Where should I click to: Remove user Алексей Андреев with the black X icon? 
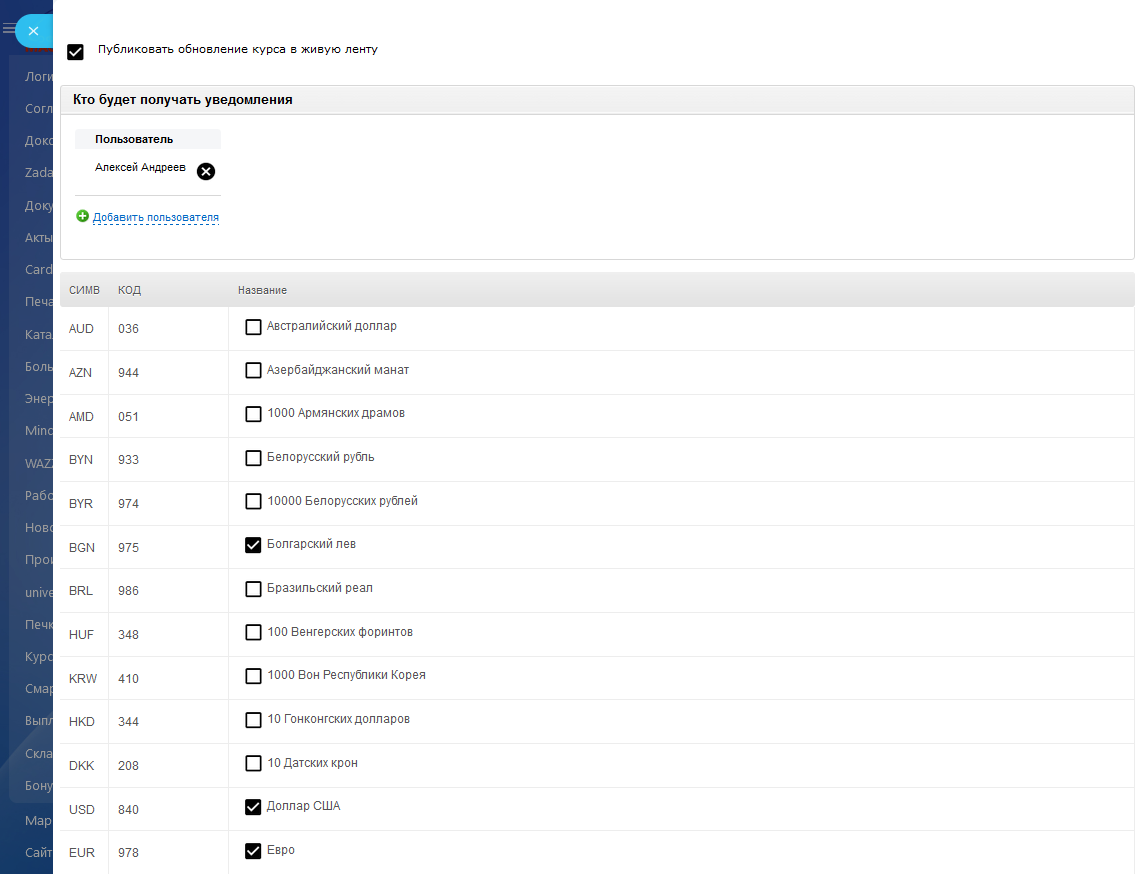[206, 171]
